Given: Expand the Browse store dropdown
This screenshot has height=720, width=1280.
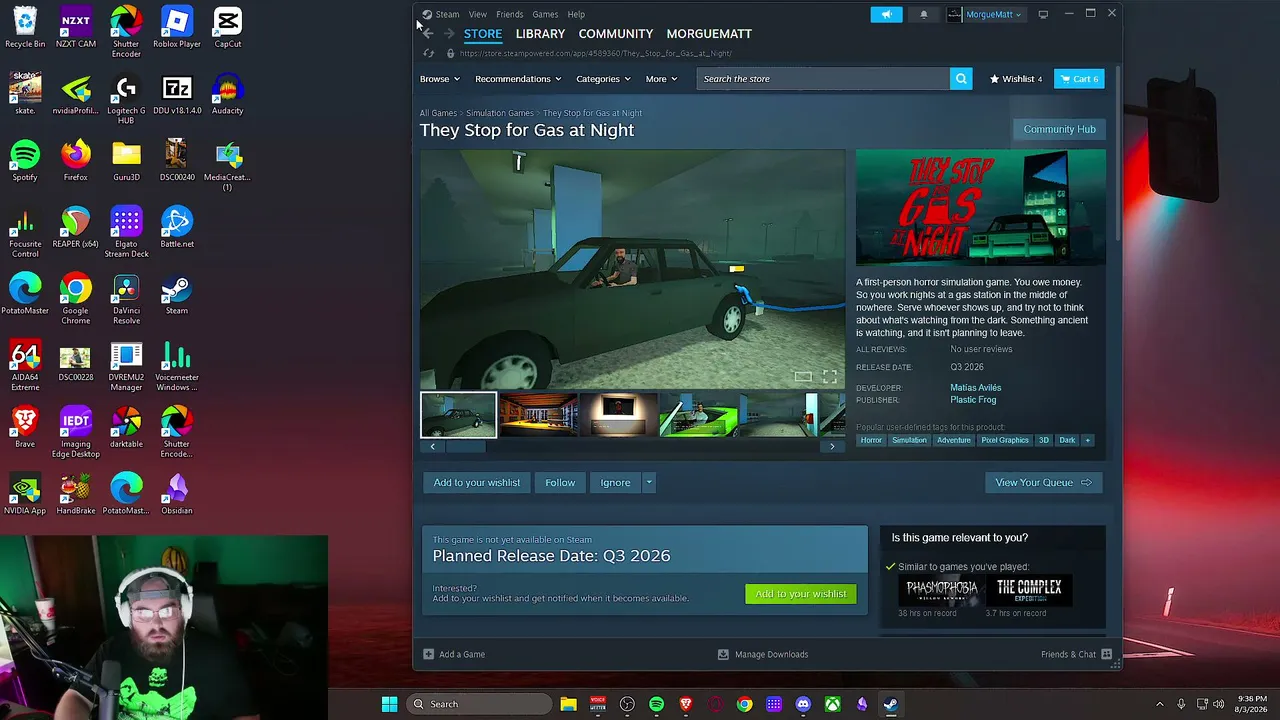Looking at the screenshot, I should click(440, 79).
